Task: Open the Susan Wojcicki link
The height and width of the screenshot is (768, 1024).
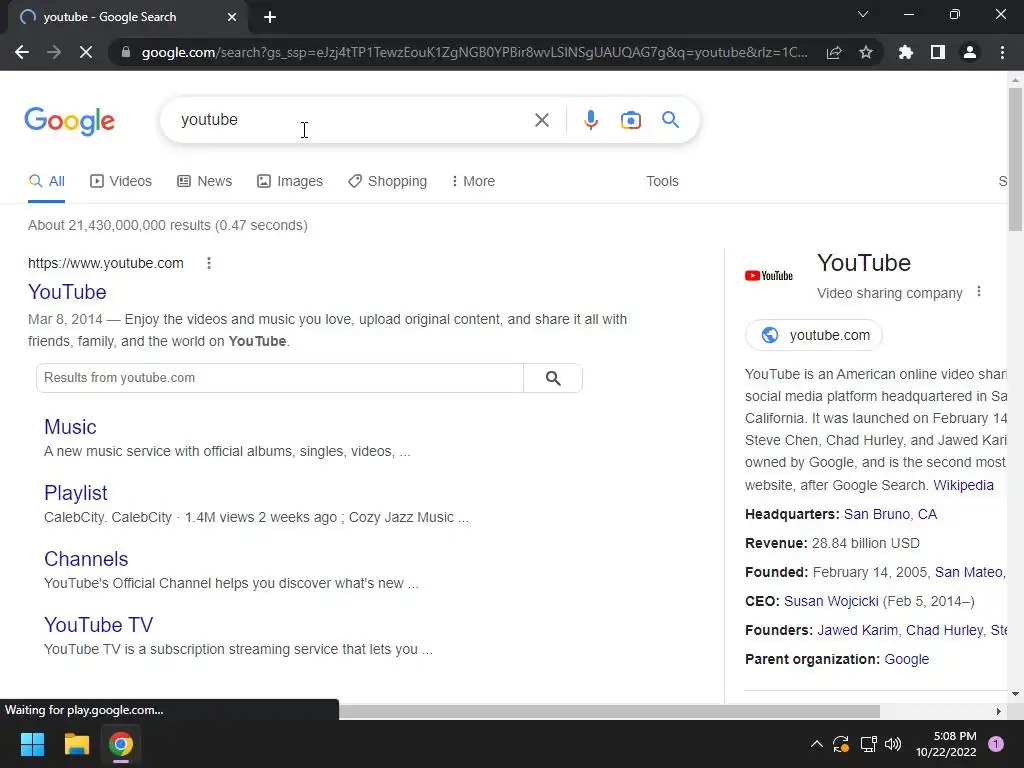Action: click(x=831, y=601)
